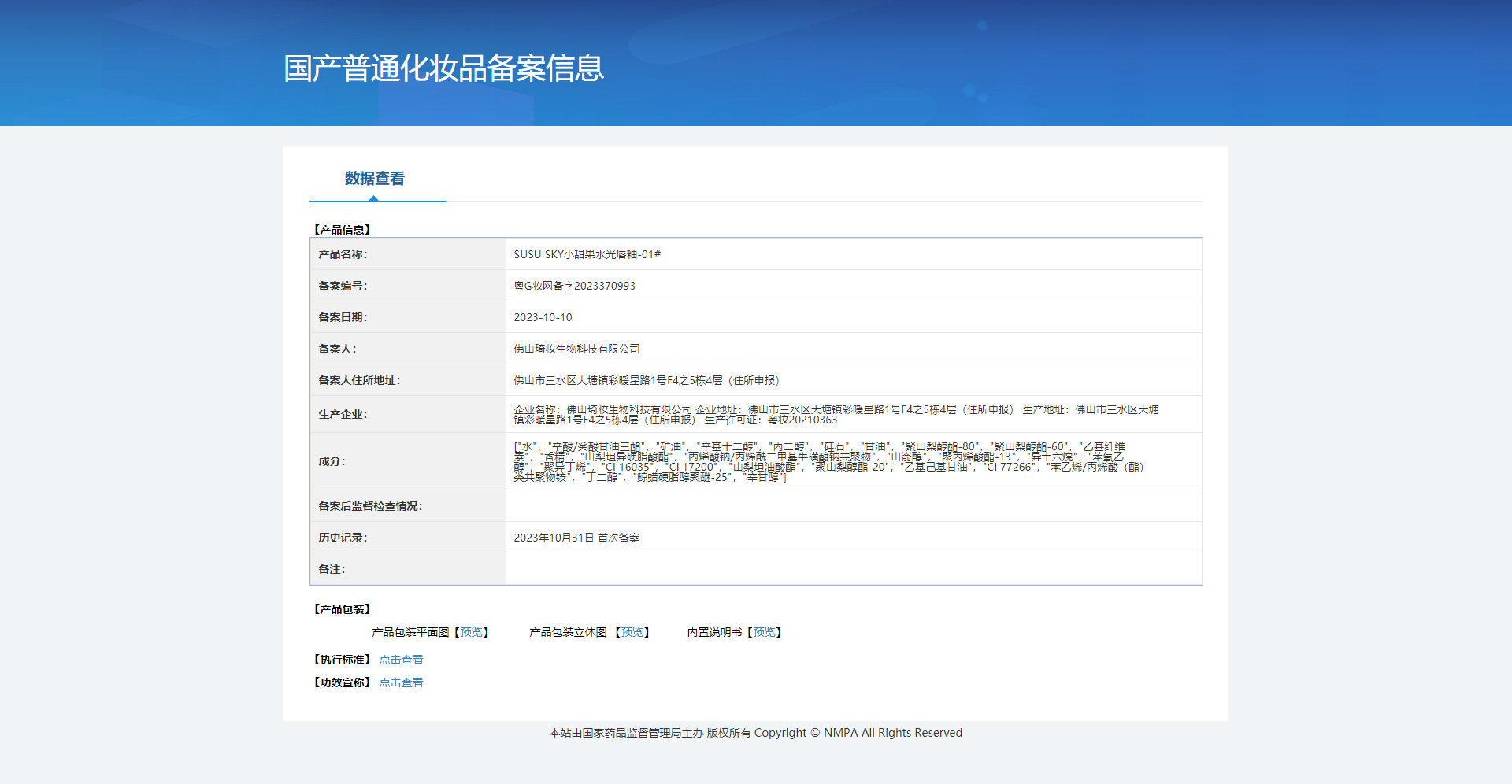Image resolution: width=1512 pixels, height=784 pixels.
Task: Click the 内置说明书 label
Action: click(x=714, y=632)
